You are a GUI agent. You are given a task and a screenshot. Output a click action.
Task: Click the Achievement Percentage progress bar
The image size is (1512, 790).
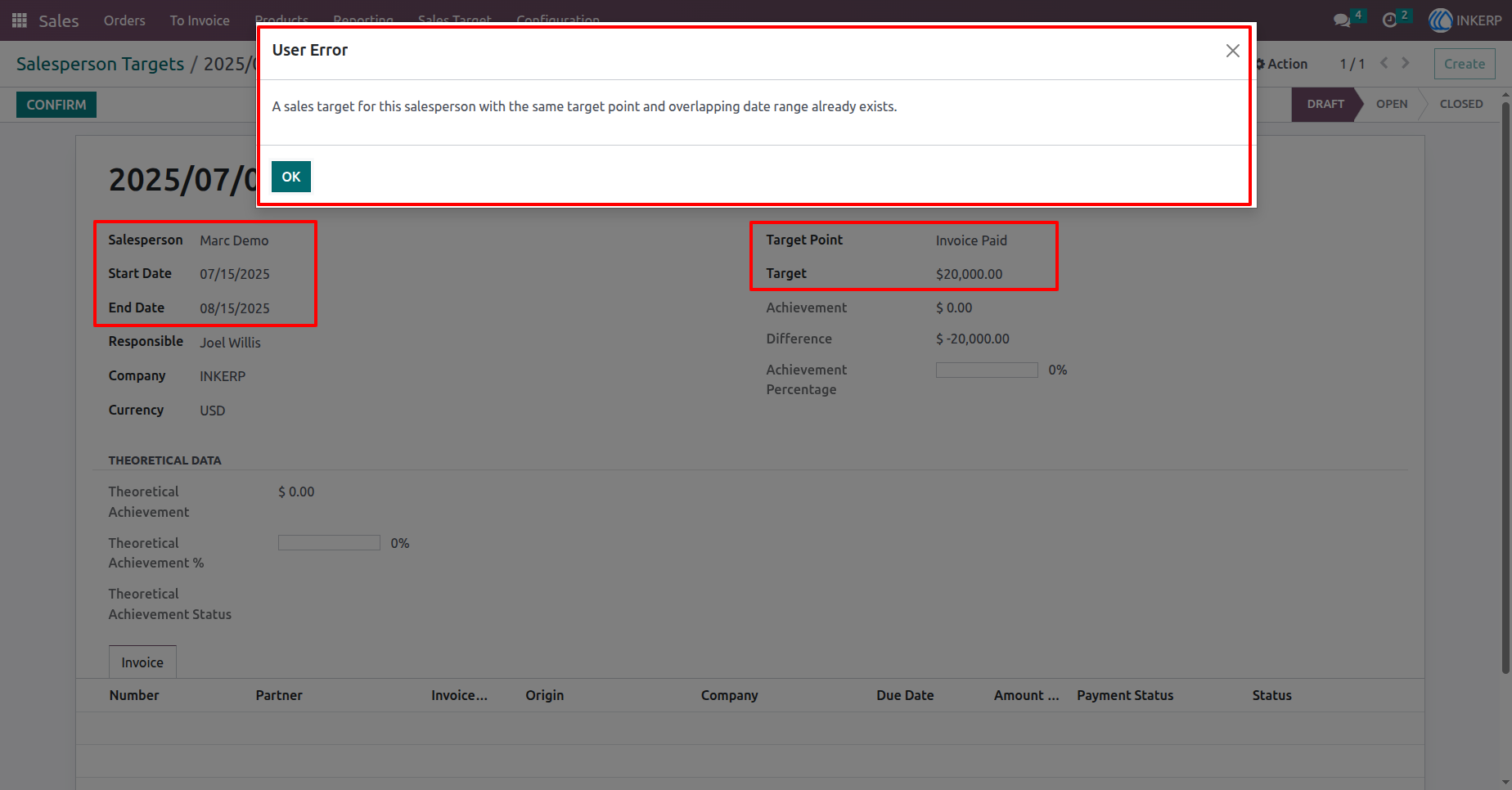tap(987, 370)
